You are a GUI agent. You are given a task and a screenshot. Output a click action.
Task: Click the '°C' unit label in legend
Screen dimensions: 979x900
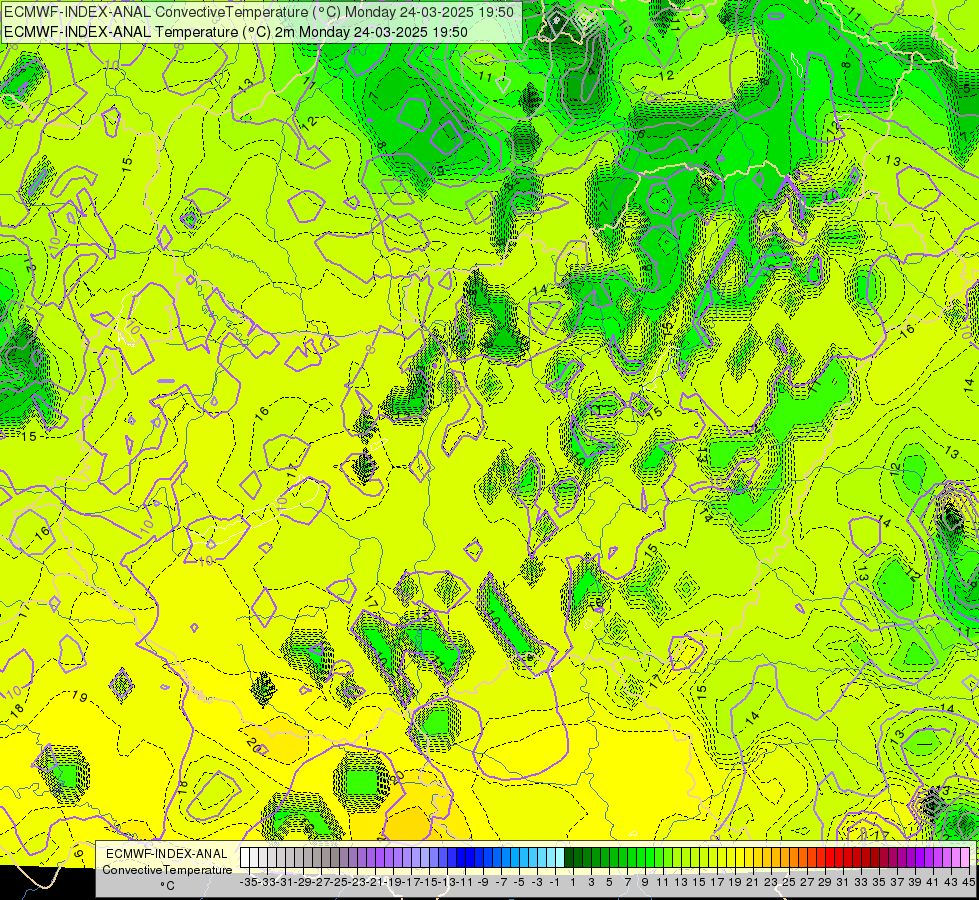coord(167,886)
